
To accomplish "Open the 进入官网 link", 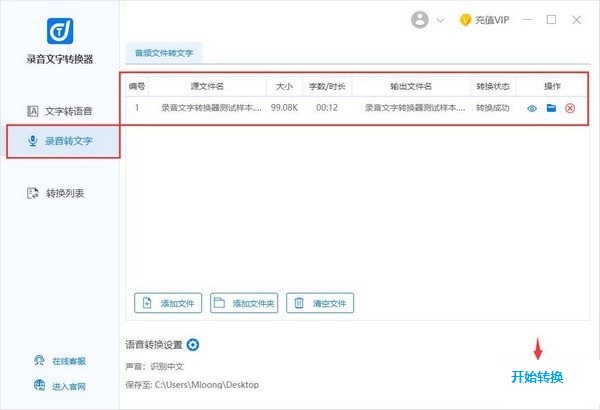I will pyautogui.click(x=60, y=386).
